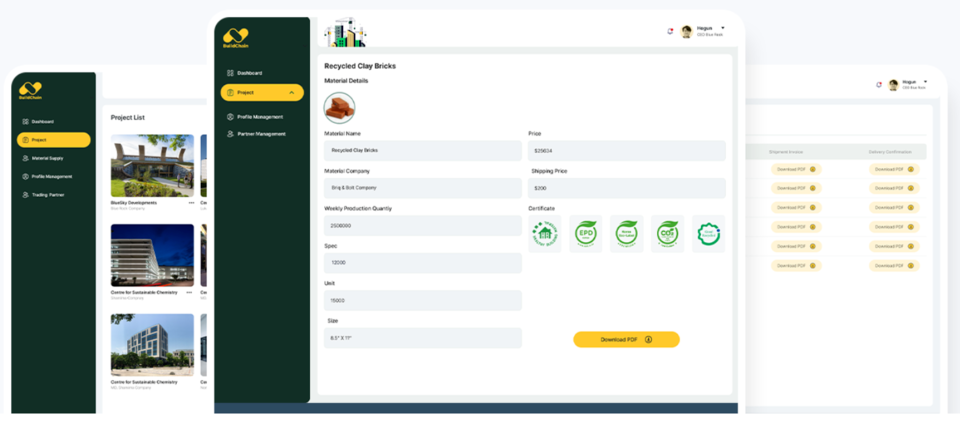Expand the Hegun user dropdown in front window
This screenshot has height=424, width=960.
click(x=723, y=28)
